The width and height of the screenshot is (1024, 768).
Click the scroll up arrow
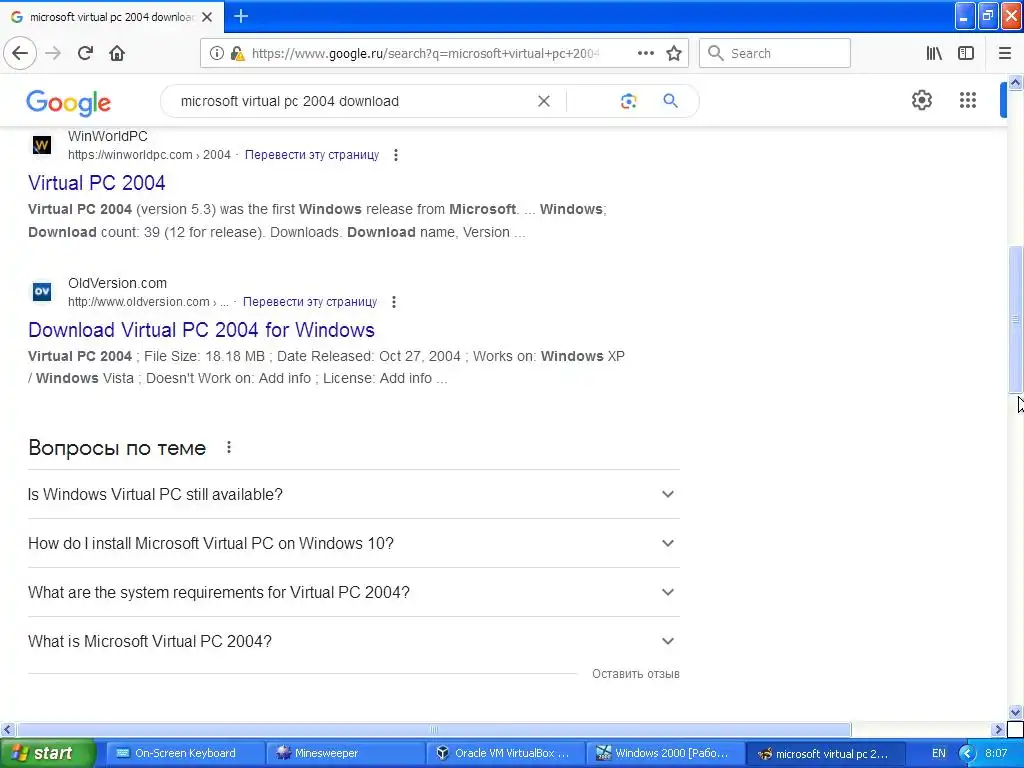1016,82
